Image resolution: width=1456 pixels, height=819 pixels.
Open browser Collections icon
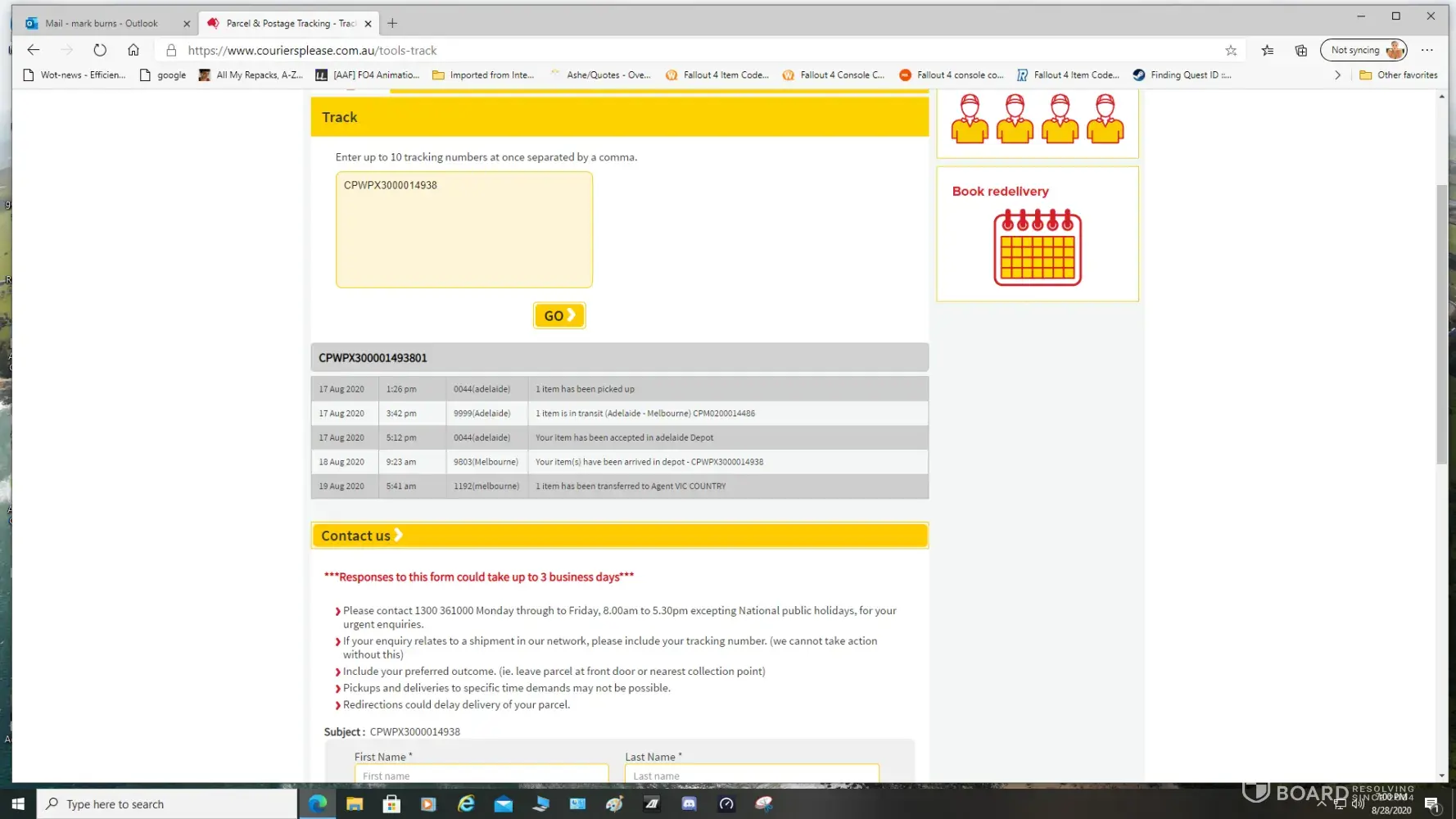(1300, 50)
